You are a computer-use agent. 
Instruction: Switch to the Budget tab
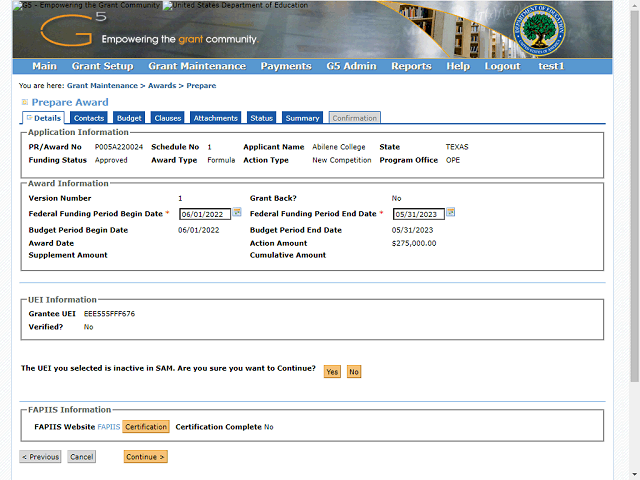click(129, 118)
